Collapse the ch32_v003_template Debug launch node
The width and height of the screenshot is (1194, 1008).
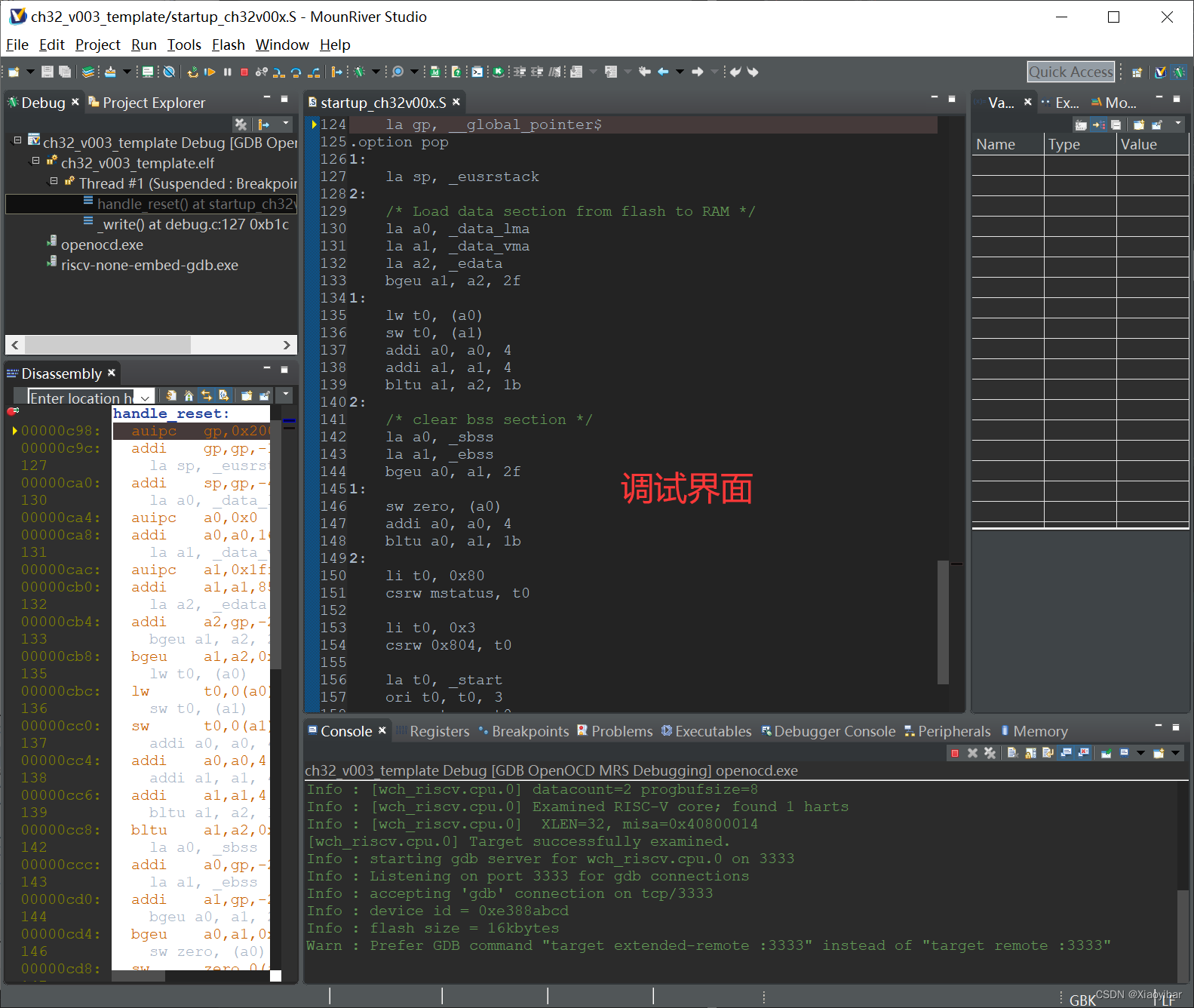(17, 140)
